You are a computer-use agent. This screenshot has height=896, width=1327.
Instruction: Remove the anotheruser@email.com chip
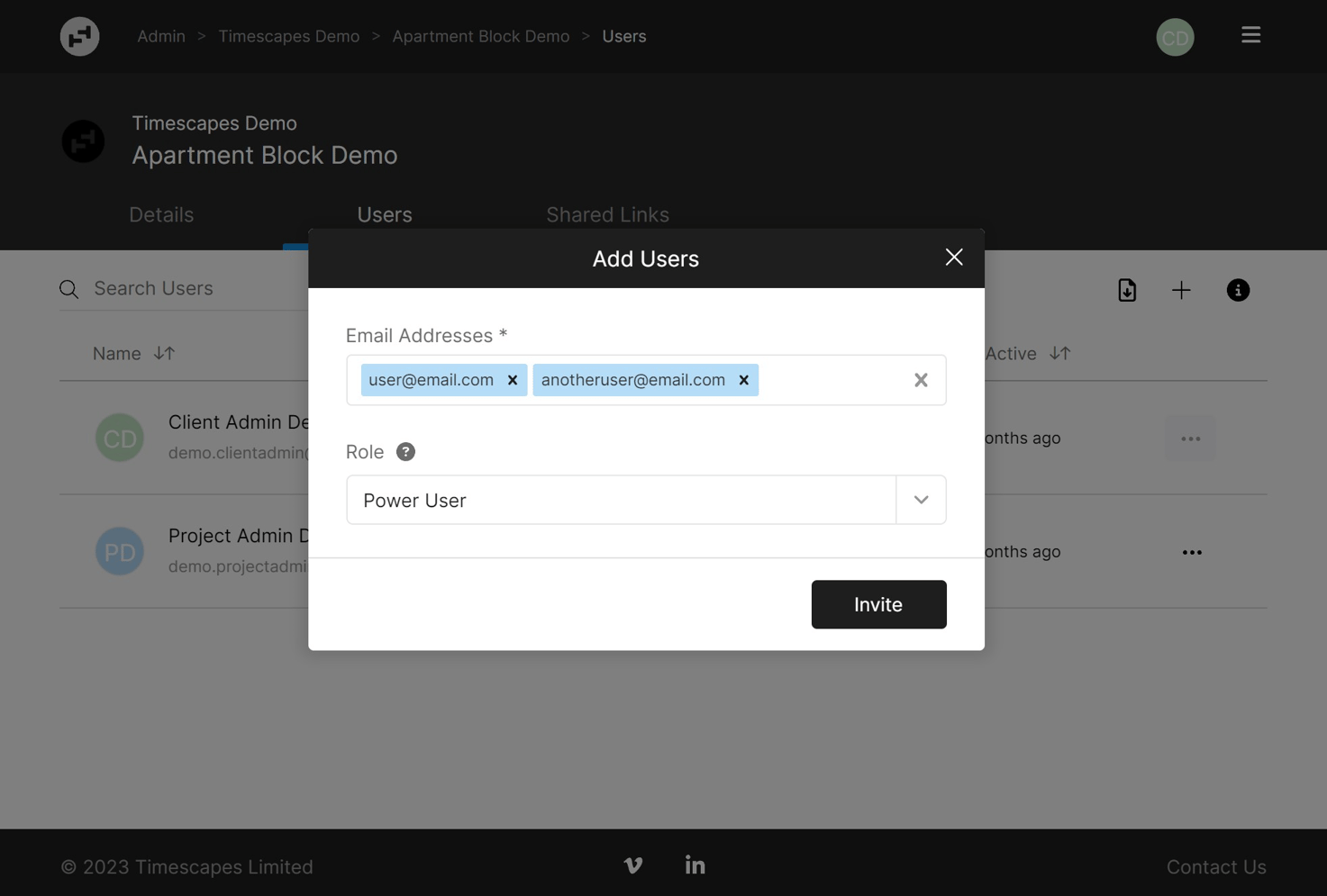(744, 380)
